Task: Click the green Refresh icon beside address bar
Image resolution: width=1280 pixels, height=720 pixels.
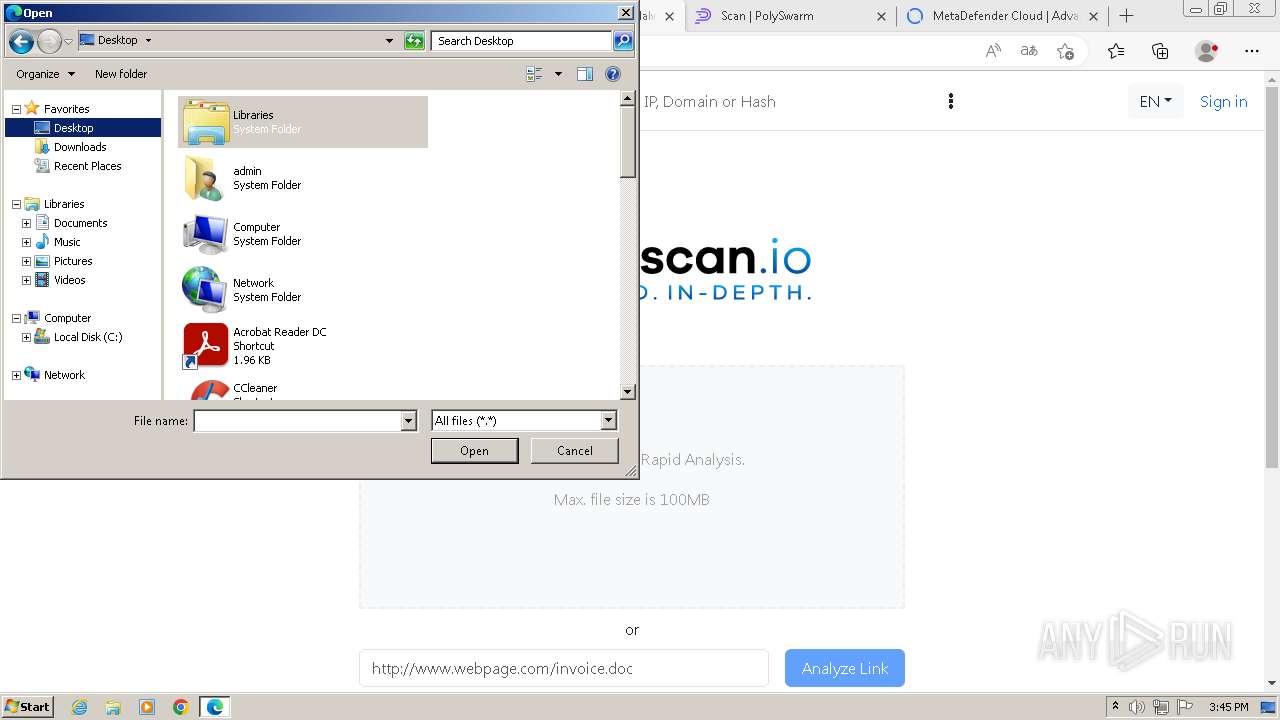Action: 414,41
